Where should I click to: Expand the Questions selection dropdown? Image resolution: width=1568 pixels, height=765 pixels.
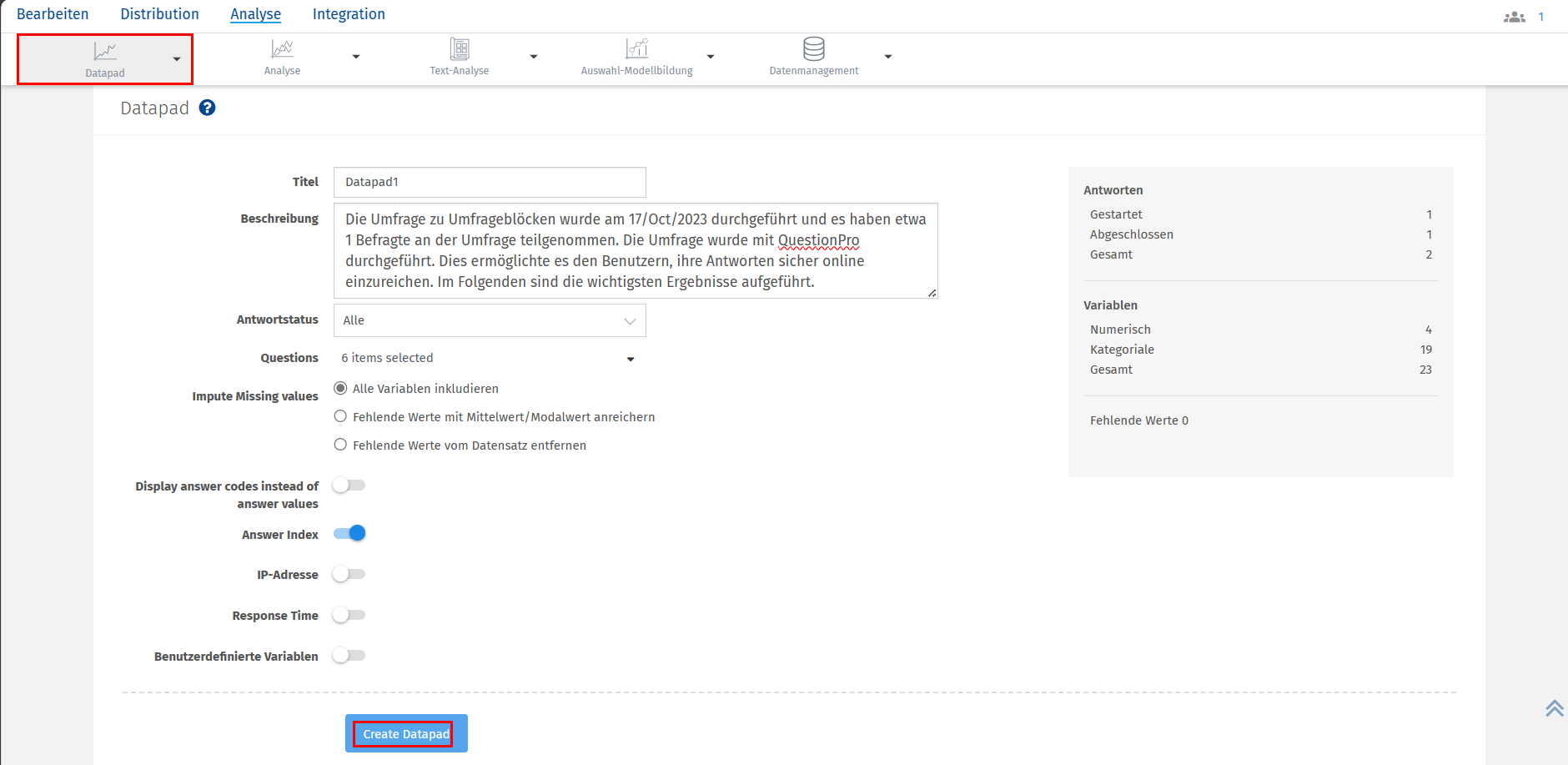[x=631, y=359]
